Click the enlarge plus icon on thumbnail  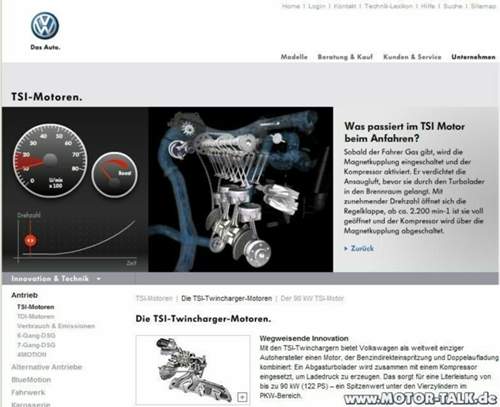click(x=242, y=397)
